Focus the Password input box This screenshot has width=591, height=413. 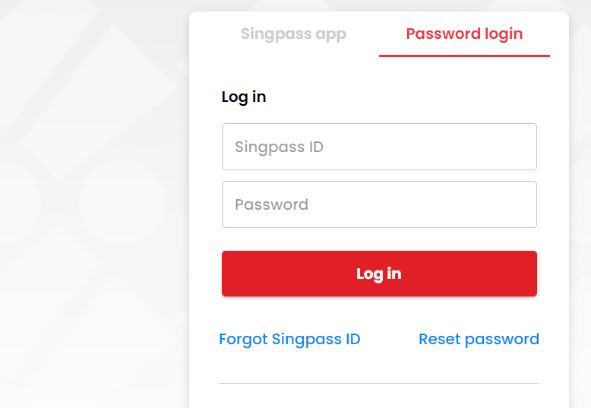379,205
